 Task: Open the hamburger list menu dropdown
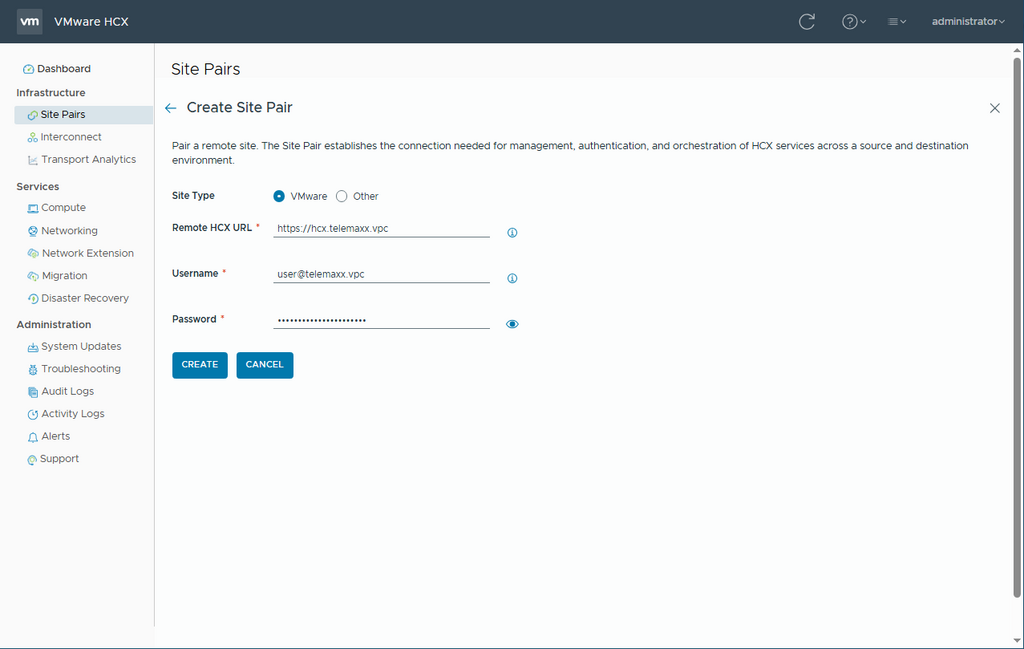(897, 21)
